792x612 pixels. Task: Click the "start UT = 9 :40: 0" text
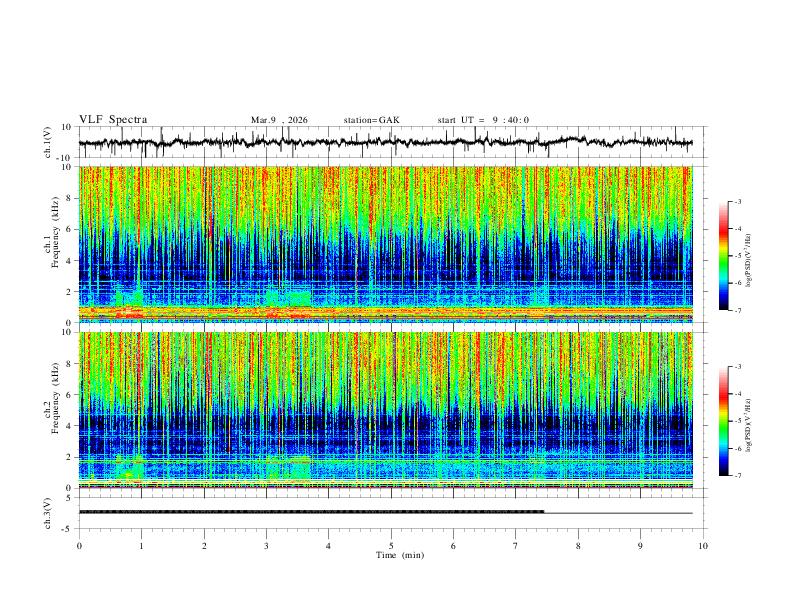pos(483,120)
